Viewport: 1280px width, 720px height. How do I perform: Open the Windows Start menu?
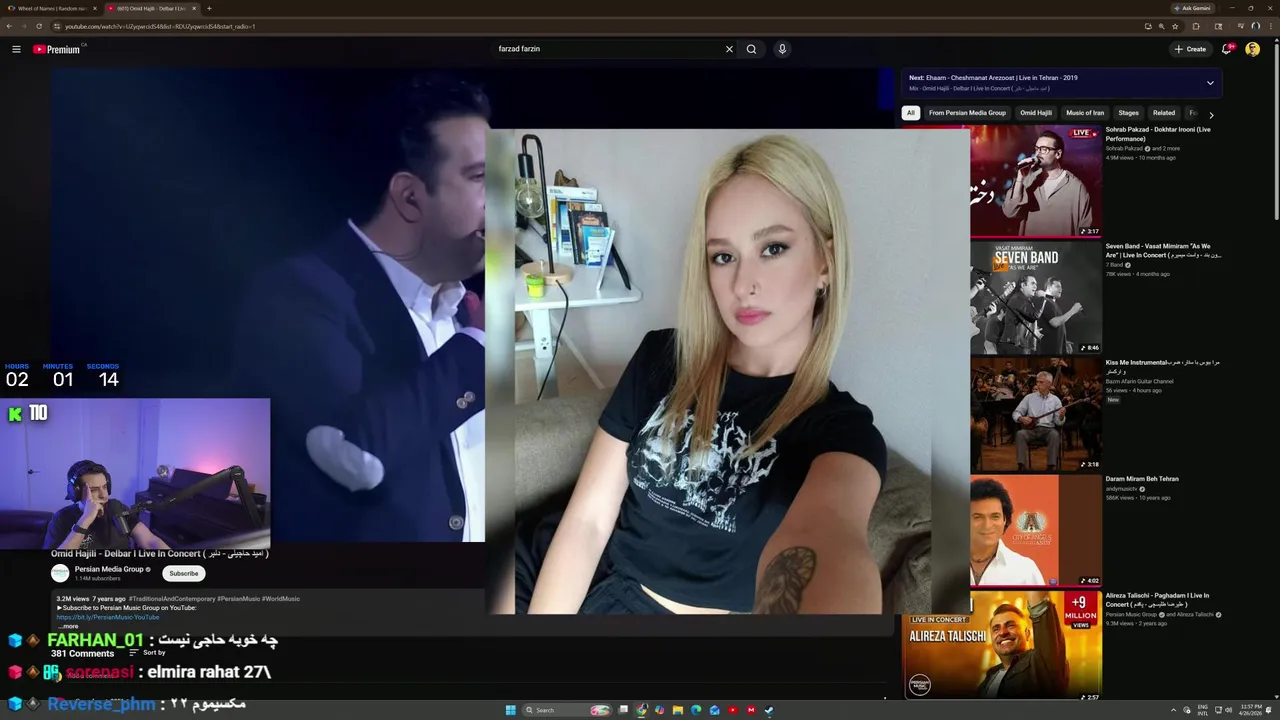510,710
